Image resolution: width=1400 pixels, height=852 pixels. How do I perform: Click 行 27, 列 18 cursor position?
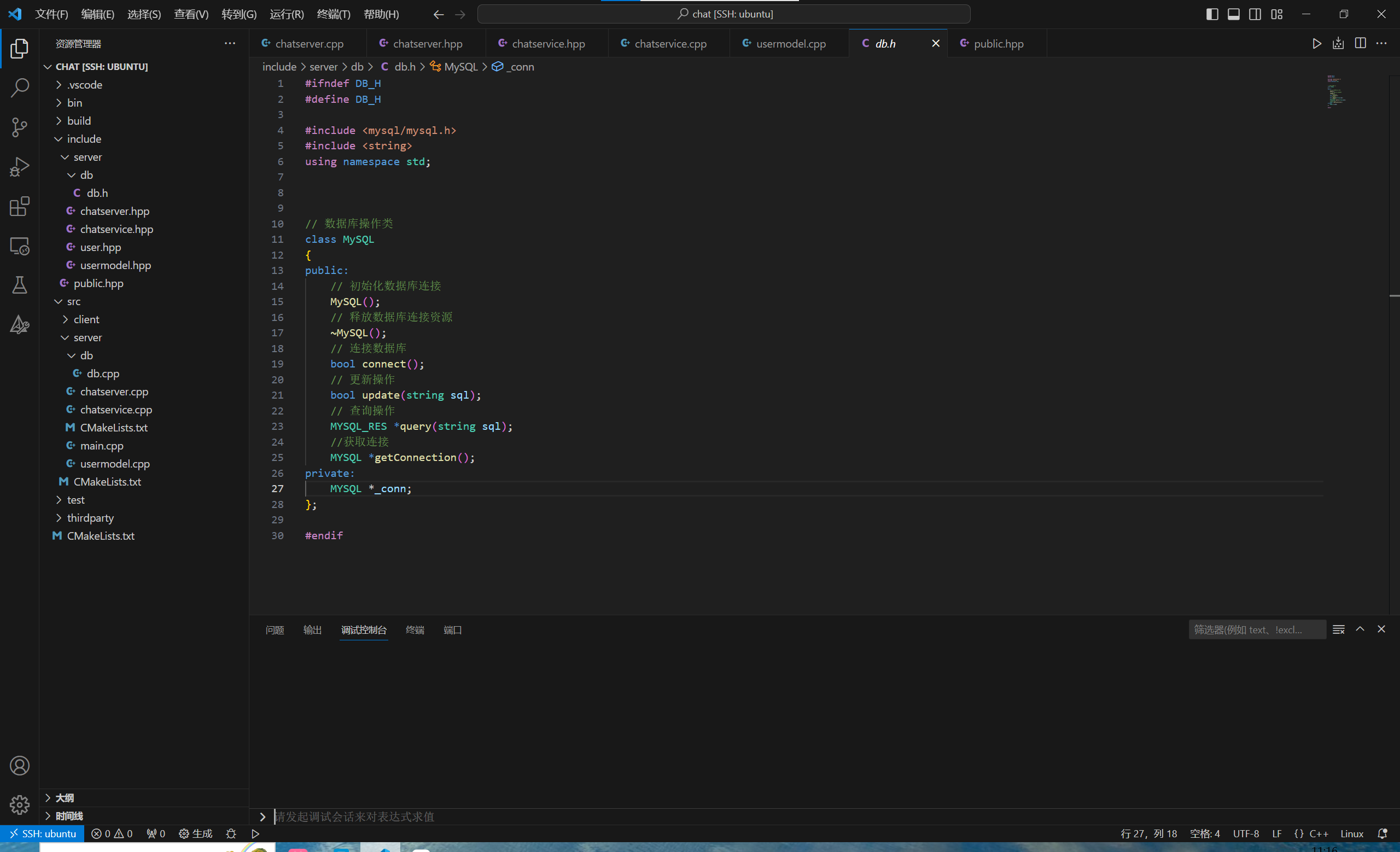click(x=1148, y=833)
